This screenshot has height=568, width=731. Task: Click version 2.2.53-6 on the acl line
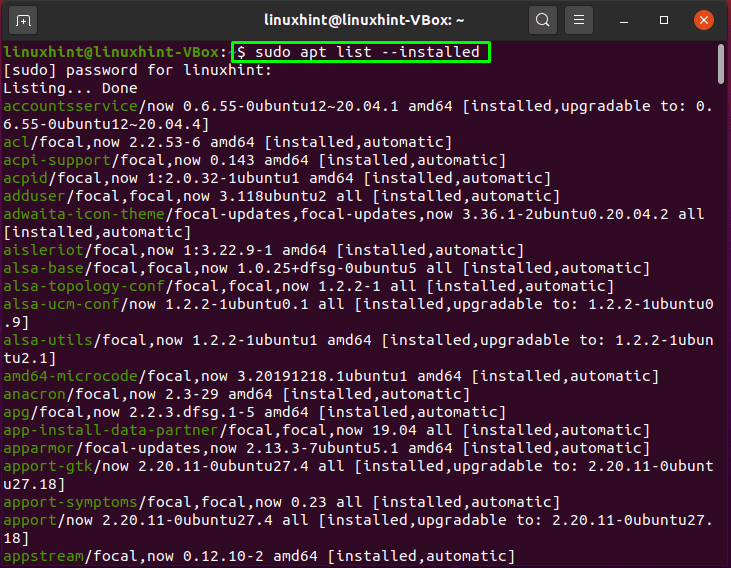coord(165,142)
